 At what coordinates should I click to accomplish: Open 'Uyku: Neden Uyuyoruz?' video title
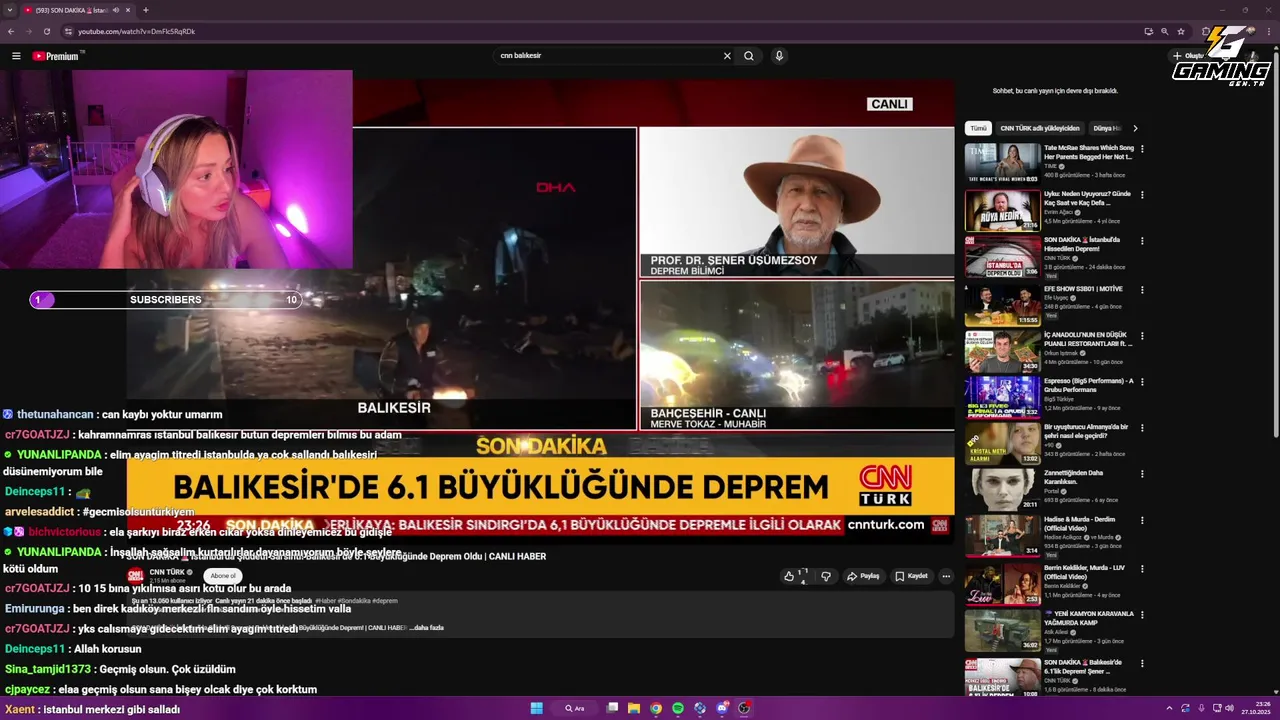click(1087, 198)
